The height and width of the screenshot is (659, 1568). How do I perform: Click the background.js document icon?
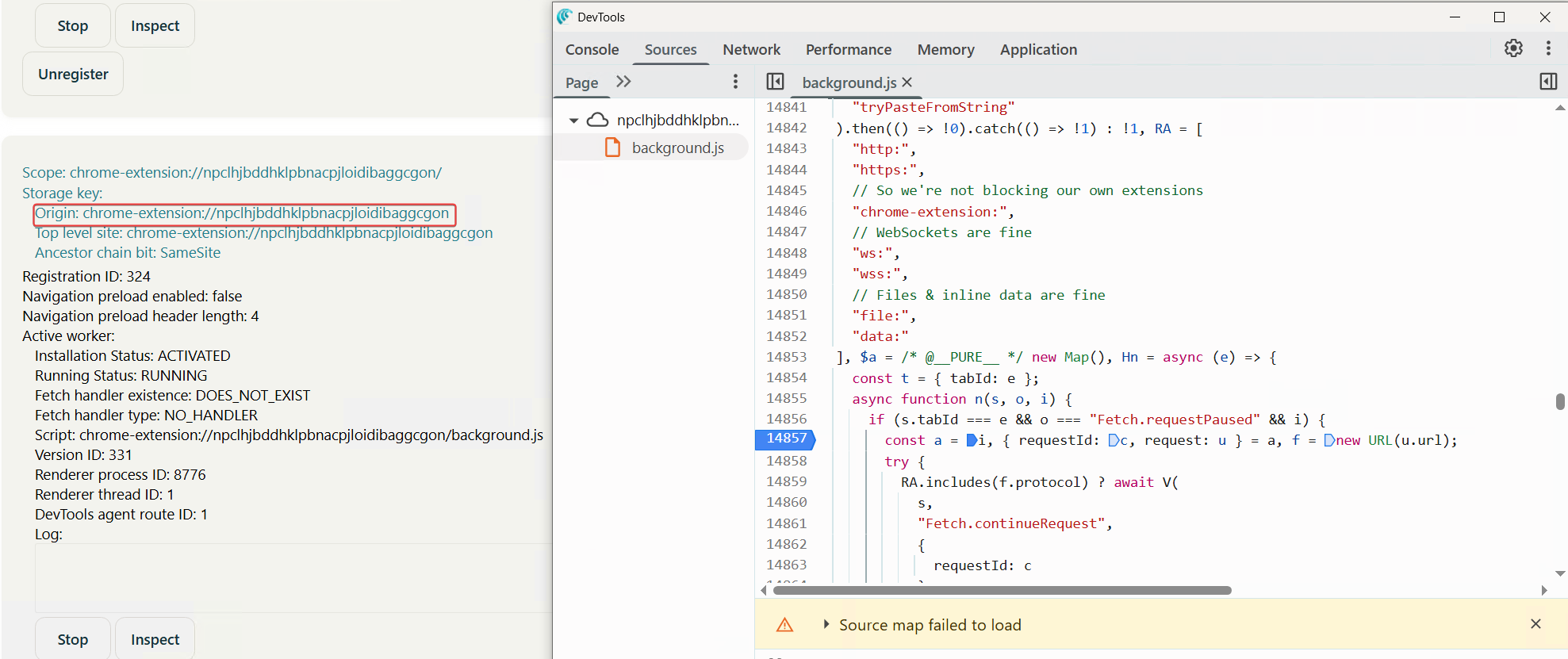612,148
